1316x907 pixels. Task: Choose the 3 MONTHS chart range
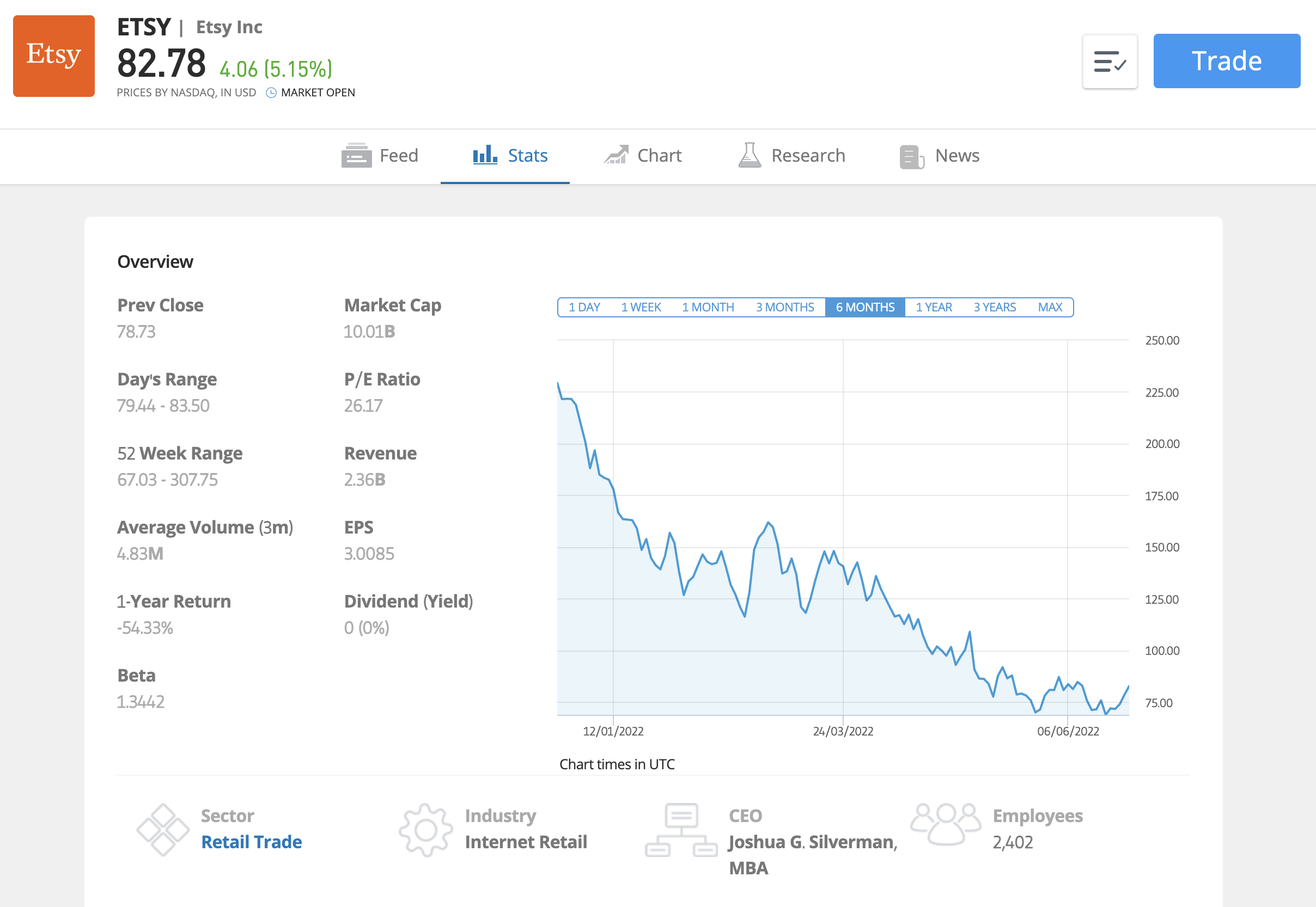785,308
